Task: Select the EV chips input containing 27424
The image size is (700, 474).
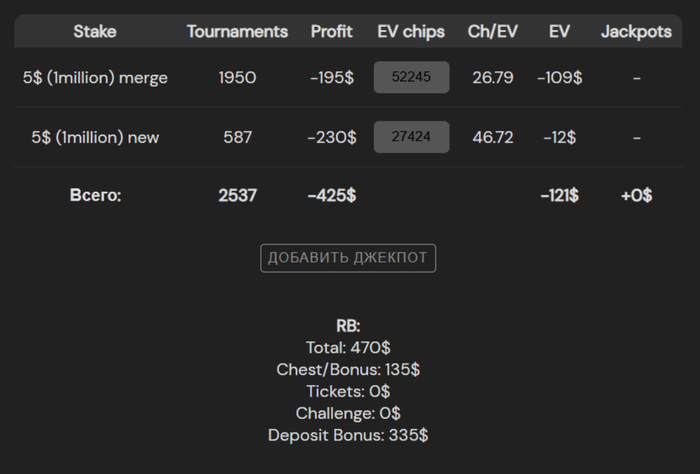Action: 411,137
